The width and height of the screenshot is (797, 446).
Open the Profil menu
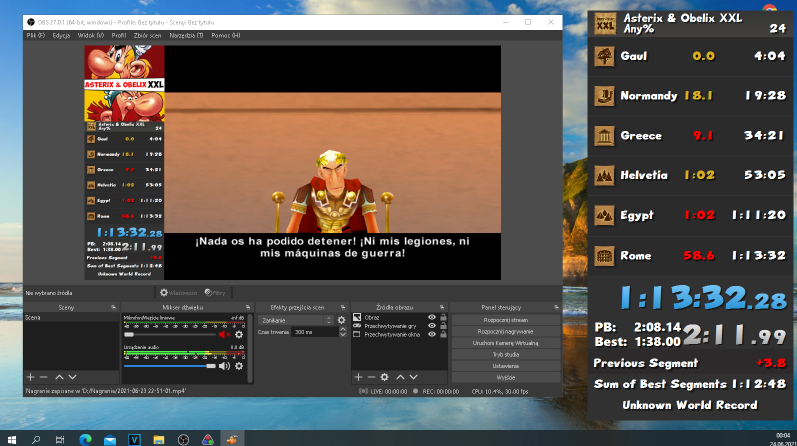[x=118, y=36]
